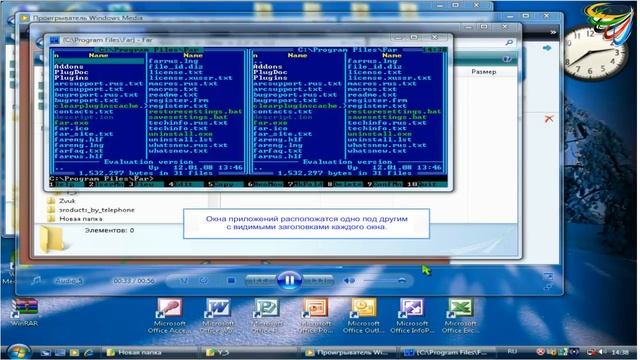The image size is (640, 360).
Task: Click the Размер column header in Explorer
Action: click(484, 71)
